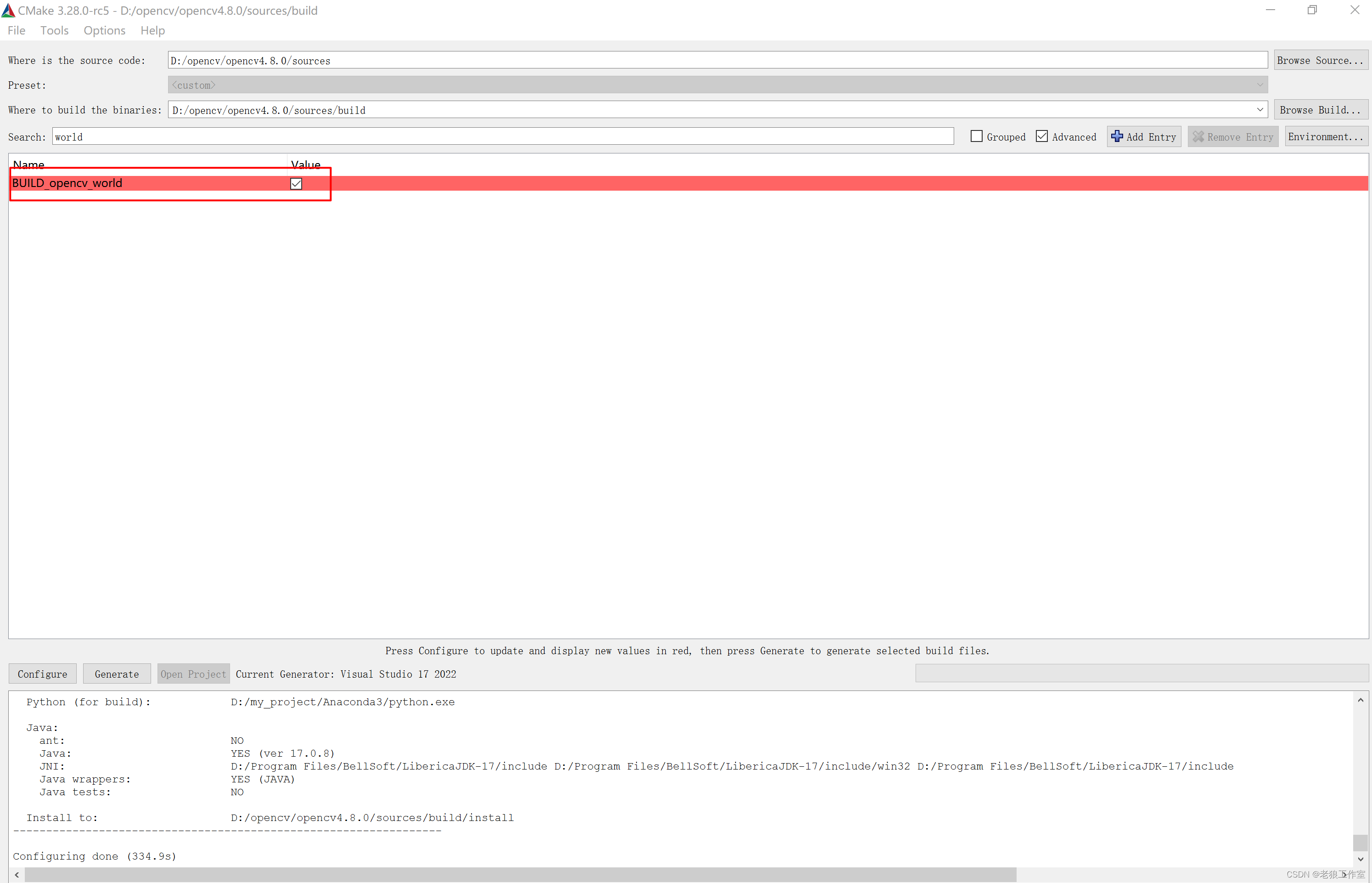Open the Open Project button
This screenshot has width=1372, height=883.
point(192,673)
